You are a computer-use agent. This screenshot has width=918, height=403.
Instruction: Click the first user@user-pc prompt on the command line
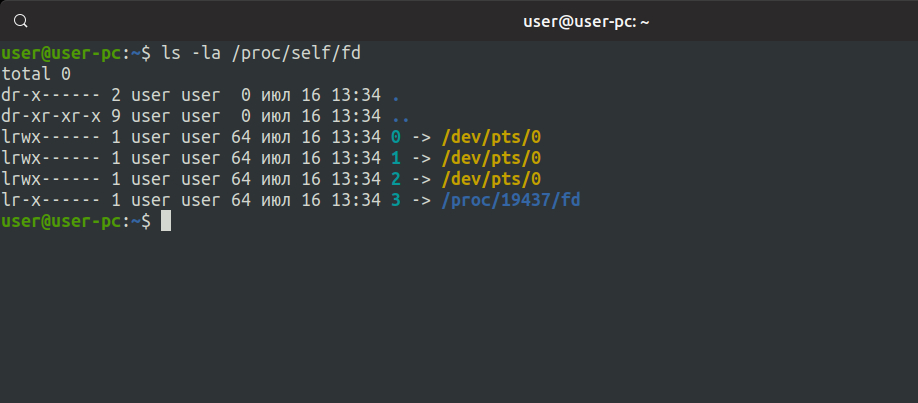coord(60,52)
